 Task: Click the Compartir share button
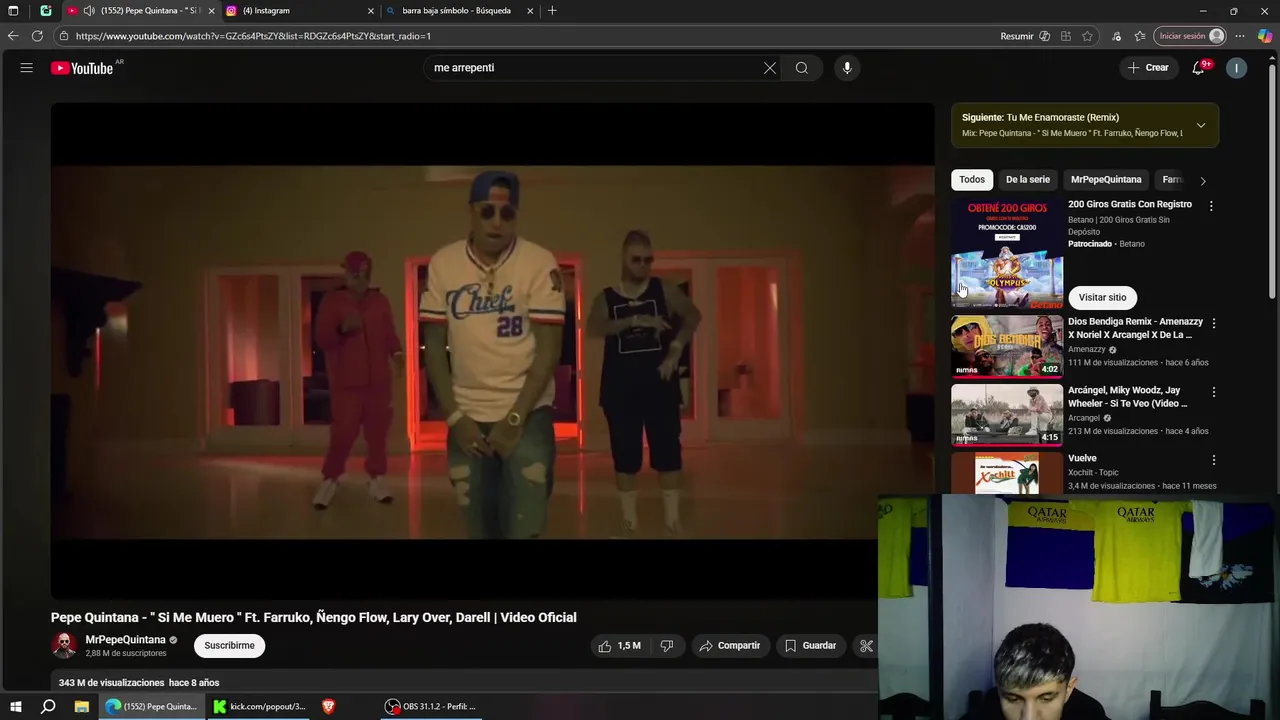[730, 646]
